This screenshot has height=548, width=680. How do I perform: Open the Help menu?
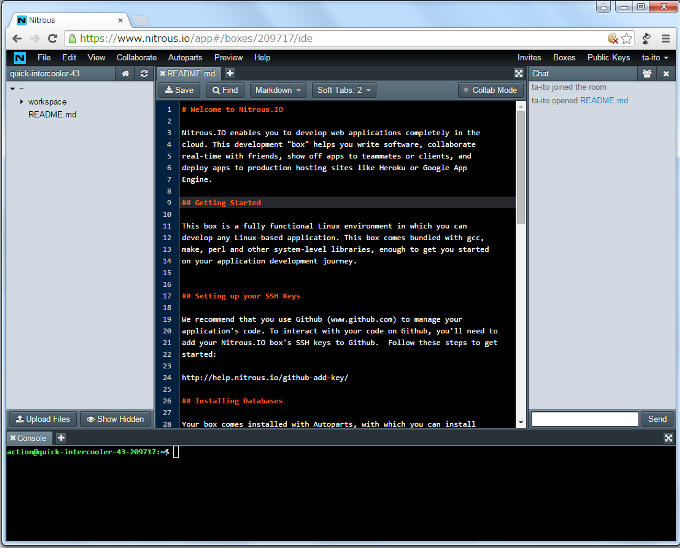[262, 58]
